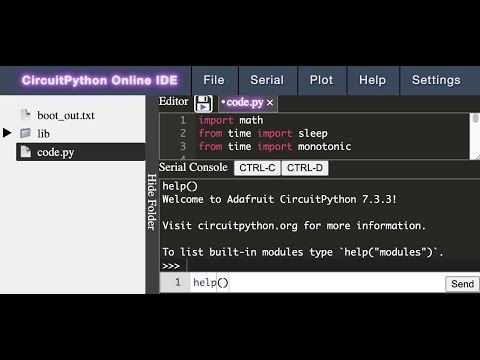Focus the help() command input field
This screenshot has height=360, width=480.
(317, 283)
